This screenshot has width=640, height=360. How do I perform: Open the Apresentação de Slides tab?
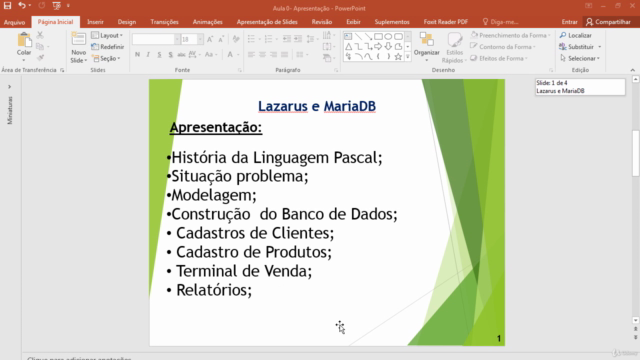[267, 22]
